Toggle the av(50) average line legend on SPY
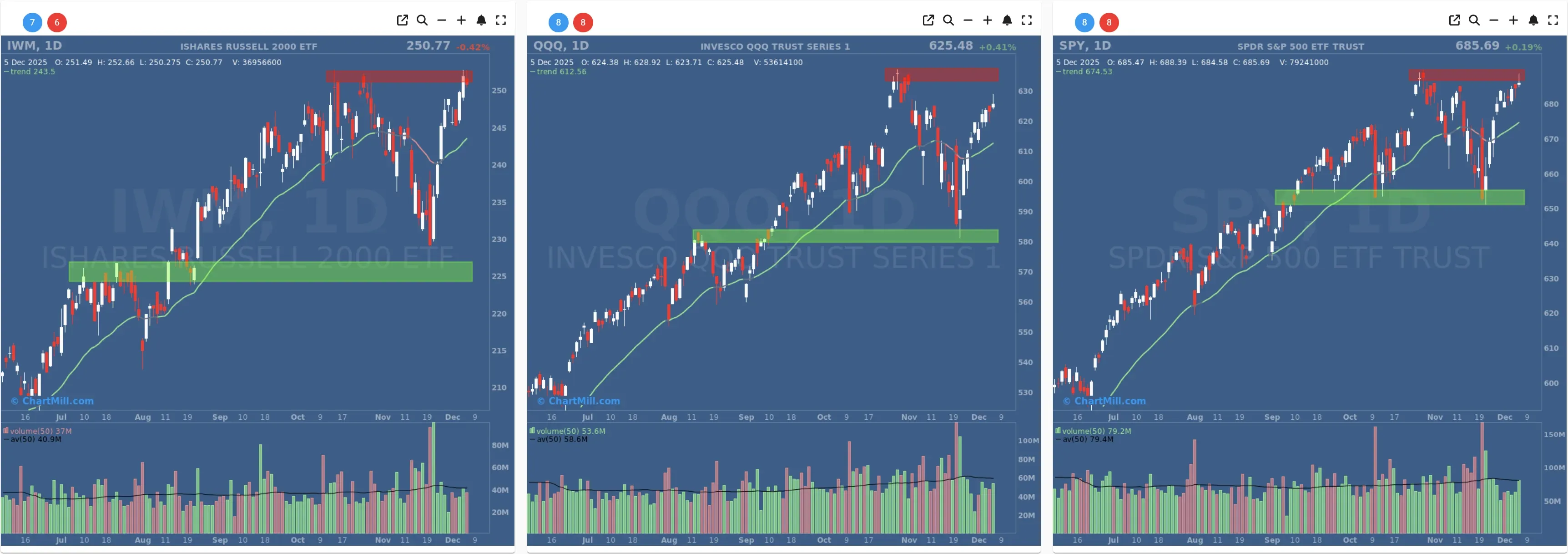 1087,439
